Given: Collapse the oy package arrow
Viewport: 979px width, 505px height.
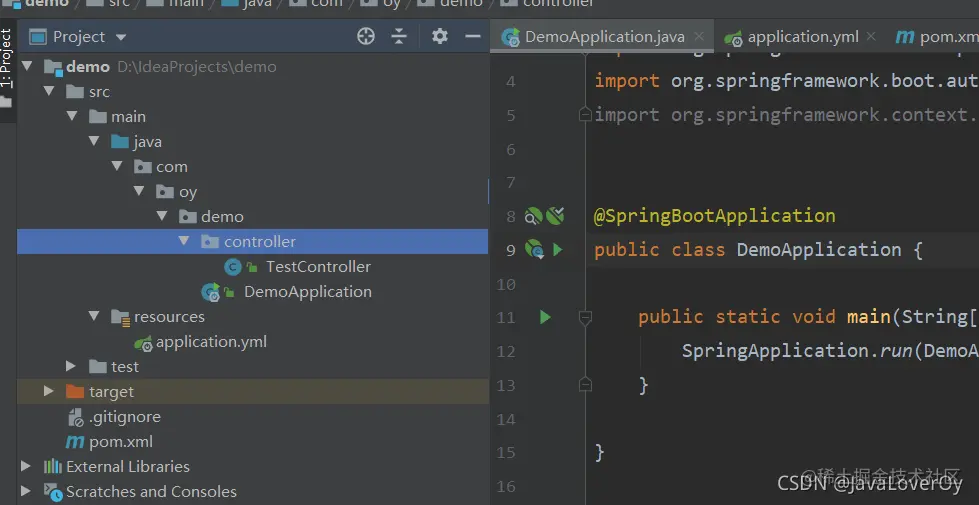Looking at the screenshot, I should [139, 191].
